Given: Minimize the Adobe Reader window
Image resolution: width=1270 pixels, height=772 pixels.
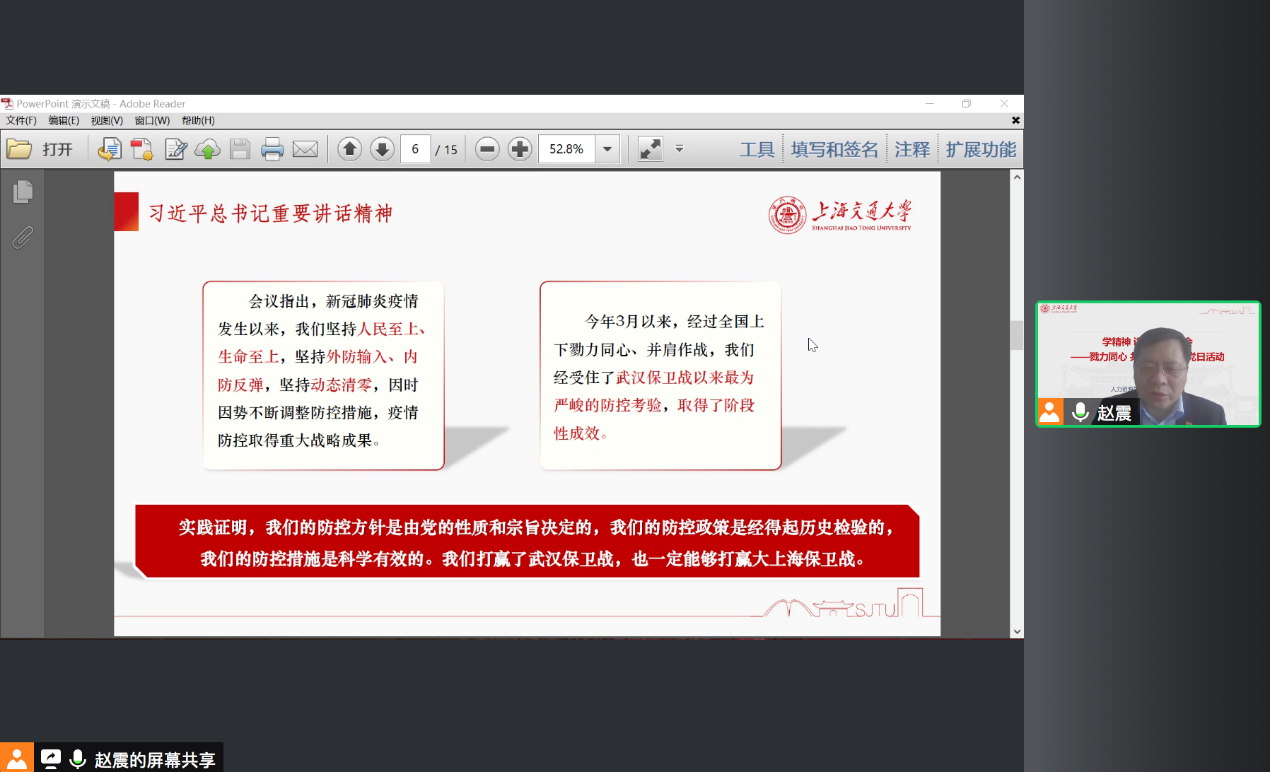Looking at the screenshot, I should coord(930,104).
